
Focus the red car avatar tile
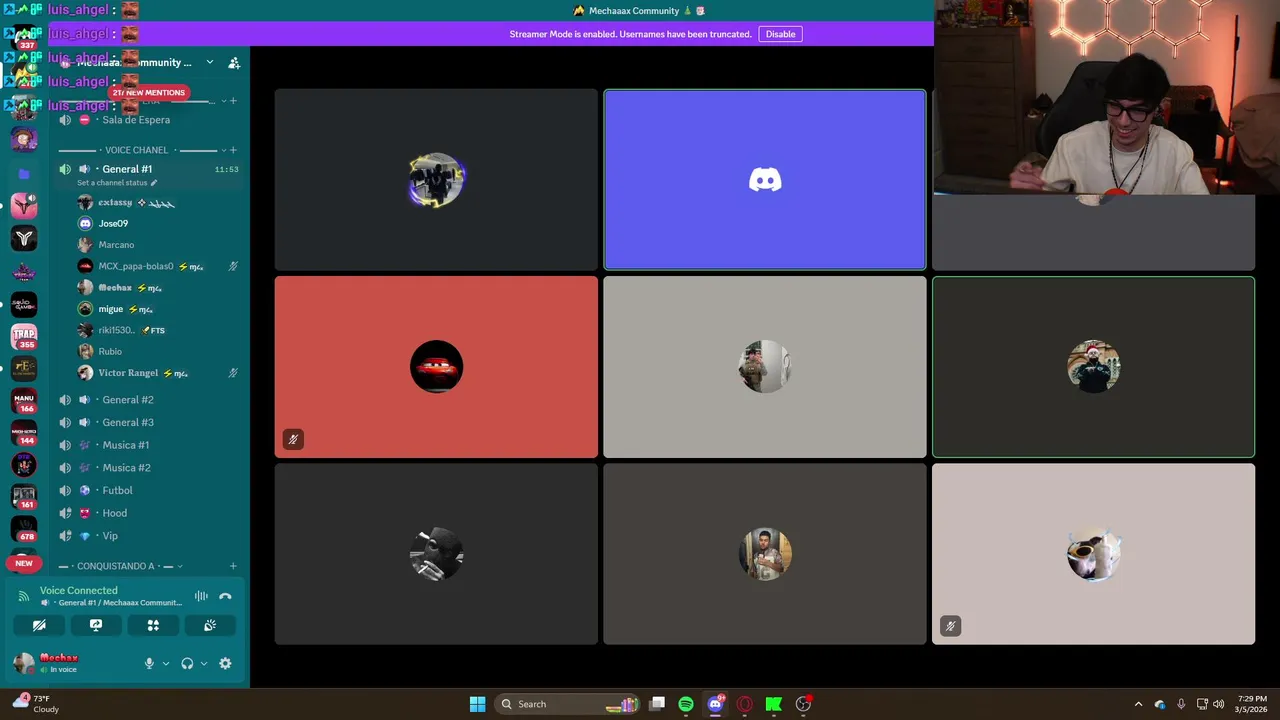point(436,367)
